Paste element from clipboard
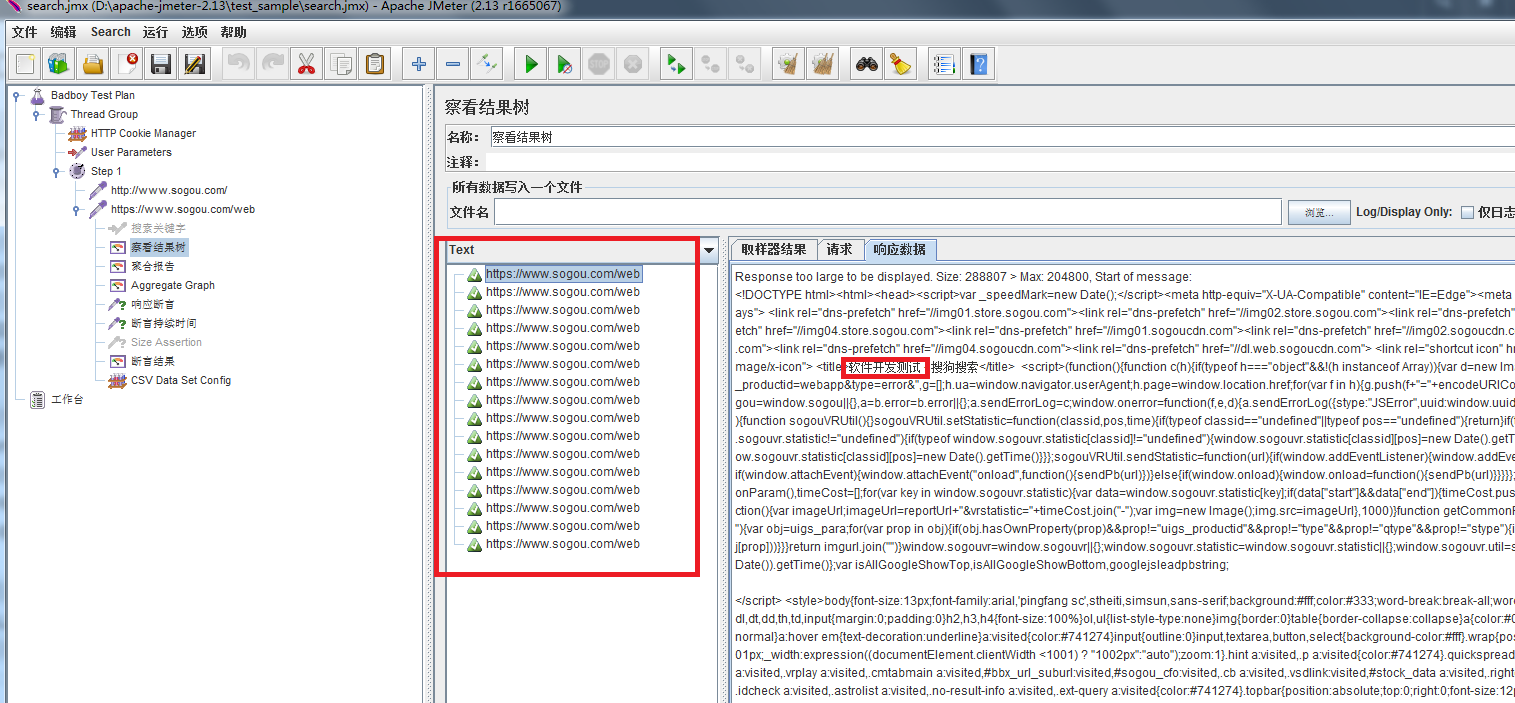This screenshot has width=1515, height=703. (374, 65)
